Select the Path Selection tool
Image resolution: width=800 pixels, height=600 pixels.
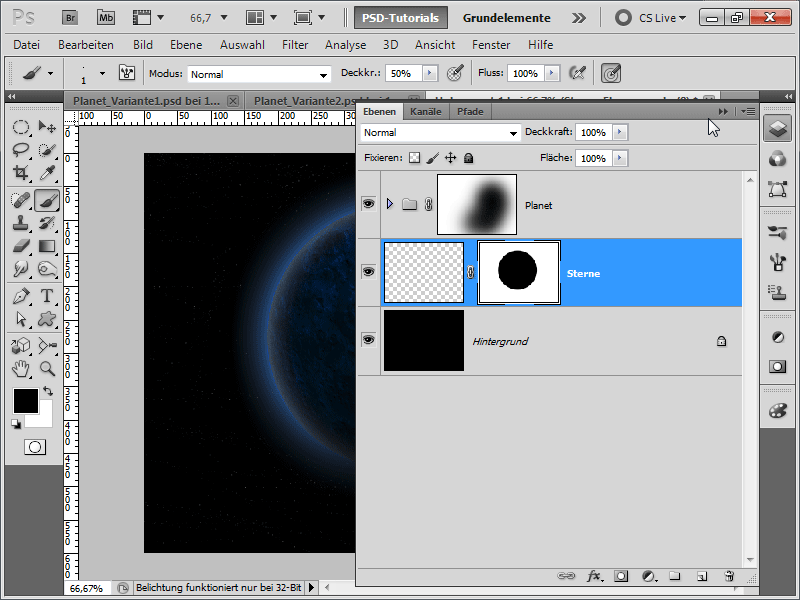[20, 319]
